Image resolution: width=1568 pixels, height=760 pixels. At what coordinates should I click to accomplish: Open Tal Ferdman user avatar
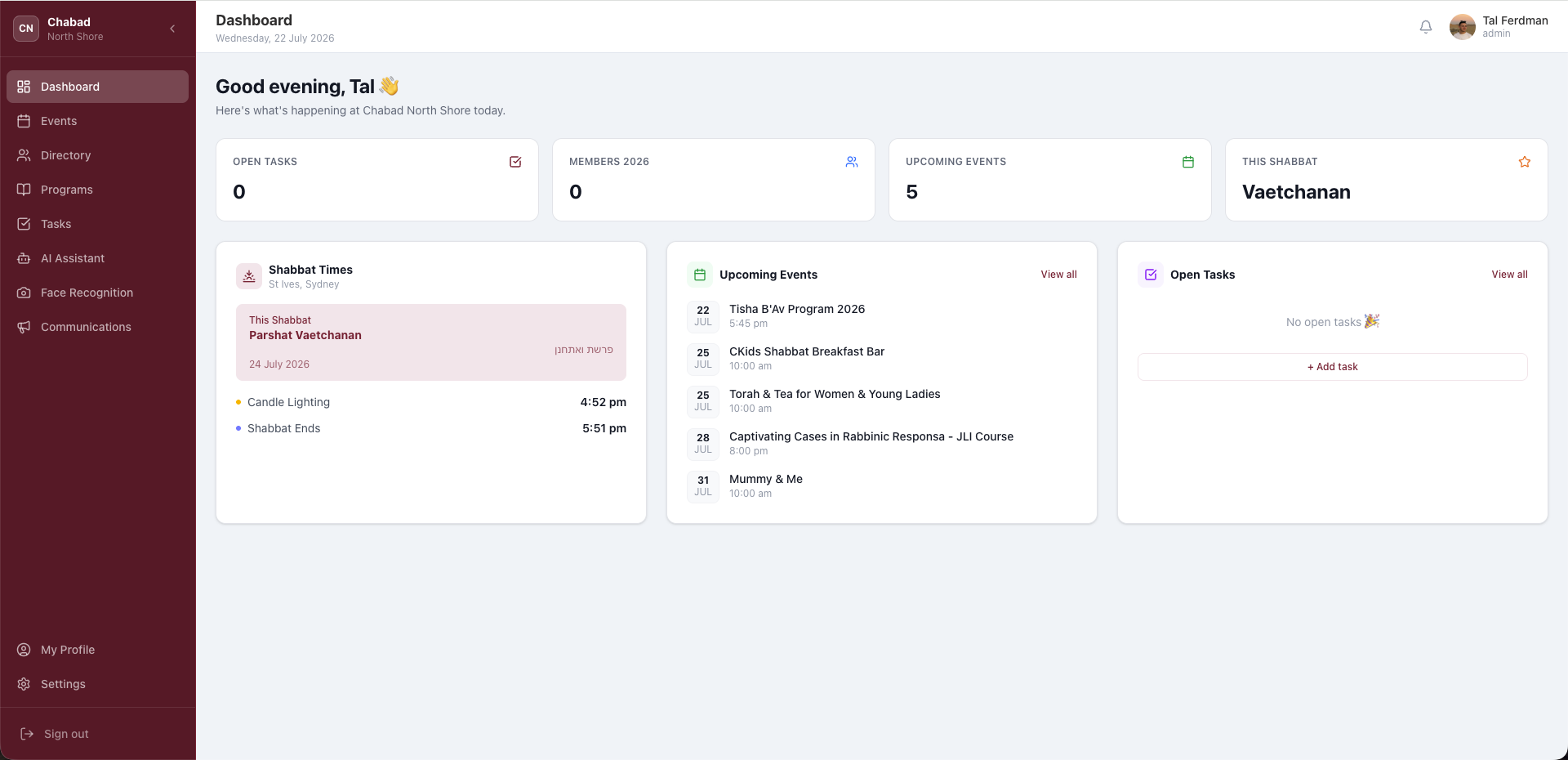(1462, 27)
